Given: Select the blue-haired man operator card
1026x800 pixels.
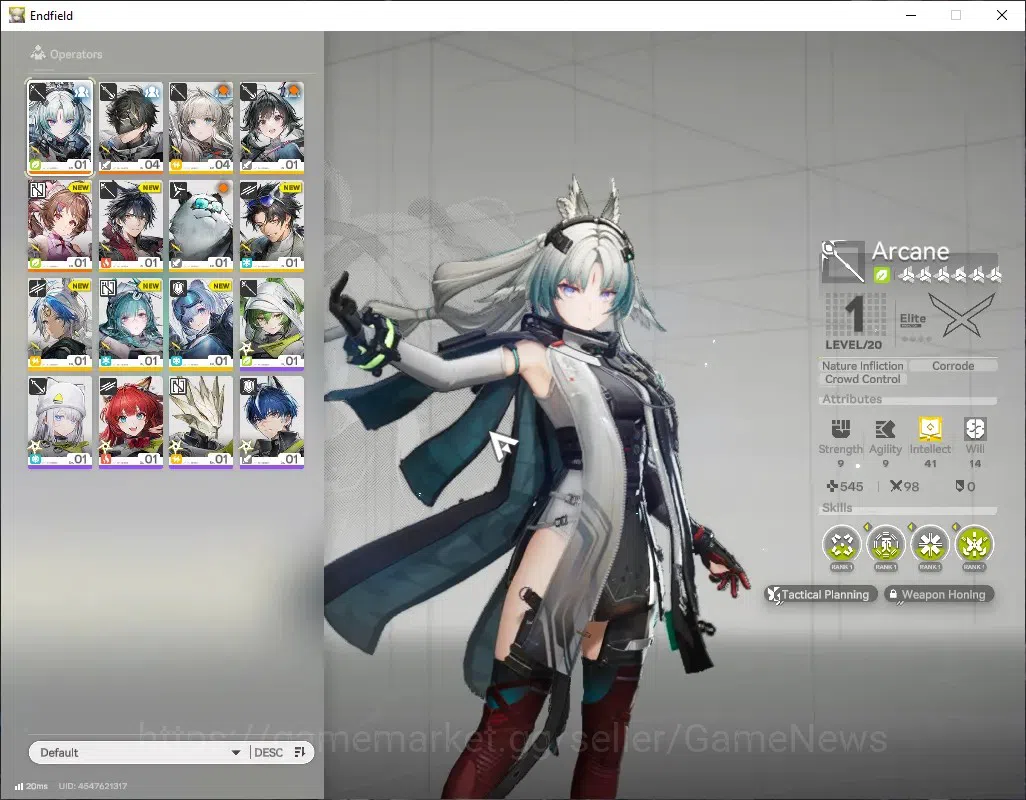Looking at the screenshot, I should [272, 422].
